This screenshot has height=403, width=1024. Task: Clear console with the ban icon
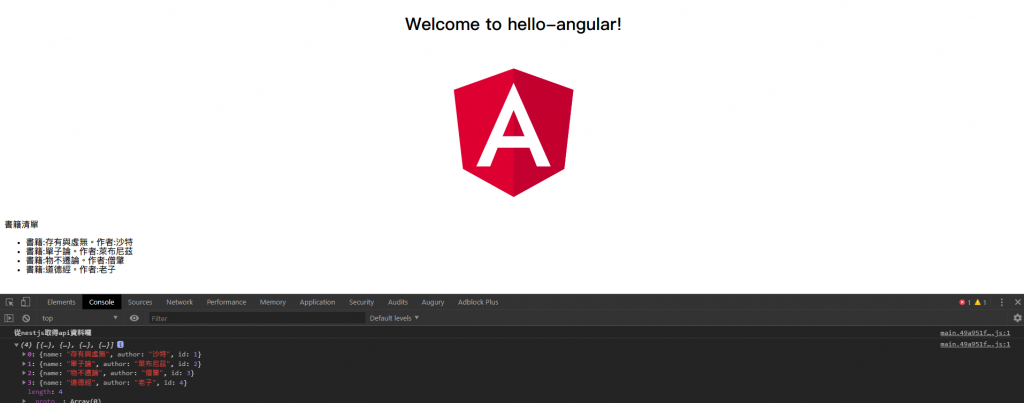(x=26, y=318)
